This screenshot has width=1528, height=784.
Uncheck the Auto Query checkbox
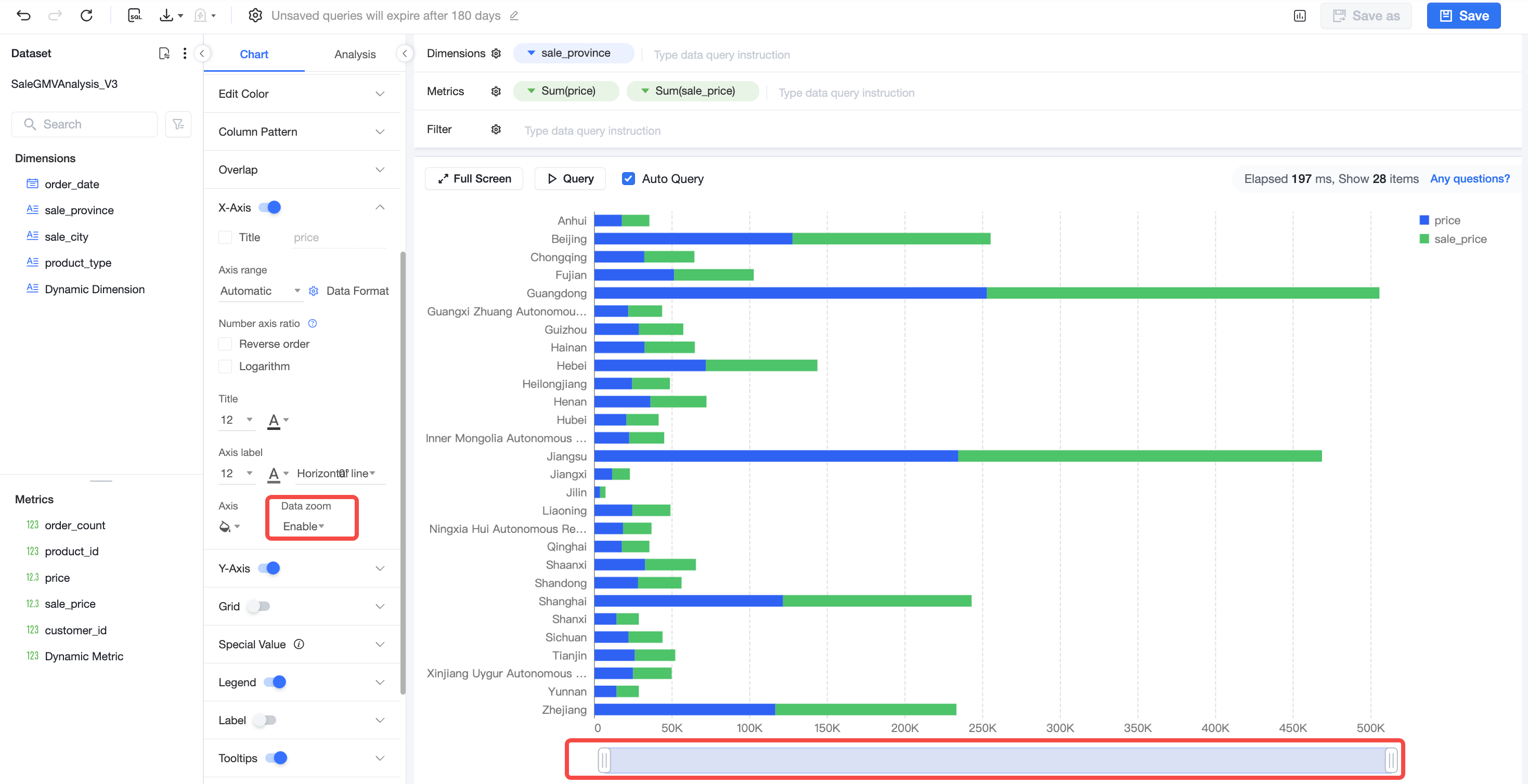tap(628, 178)
